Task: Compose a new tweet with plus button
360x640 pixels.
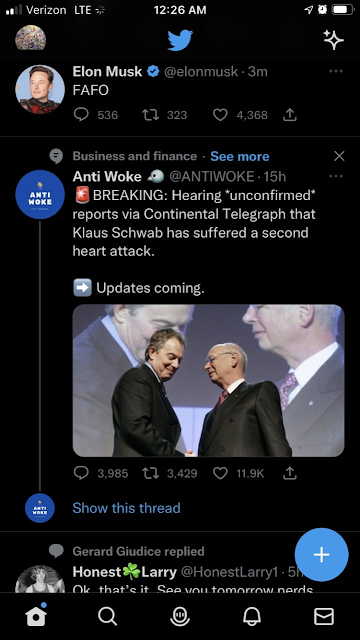Action: 322,554
